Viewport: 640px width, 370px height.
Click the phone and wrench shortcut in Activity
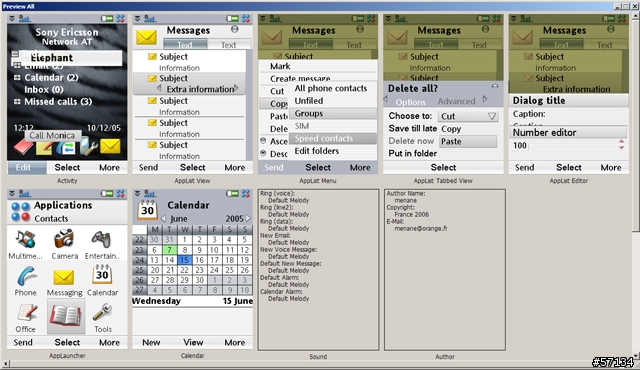coord(89,146)
